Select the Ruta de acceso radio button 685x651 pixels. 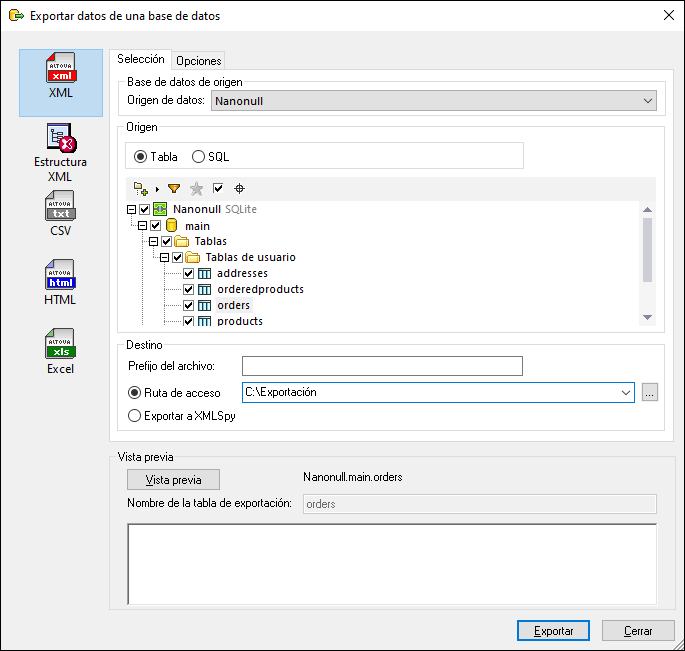coord(134,393)
